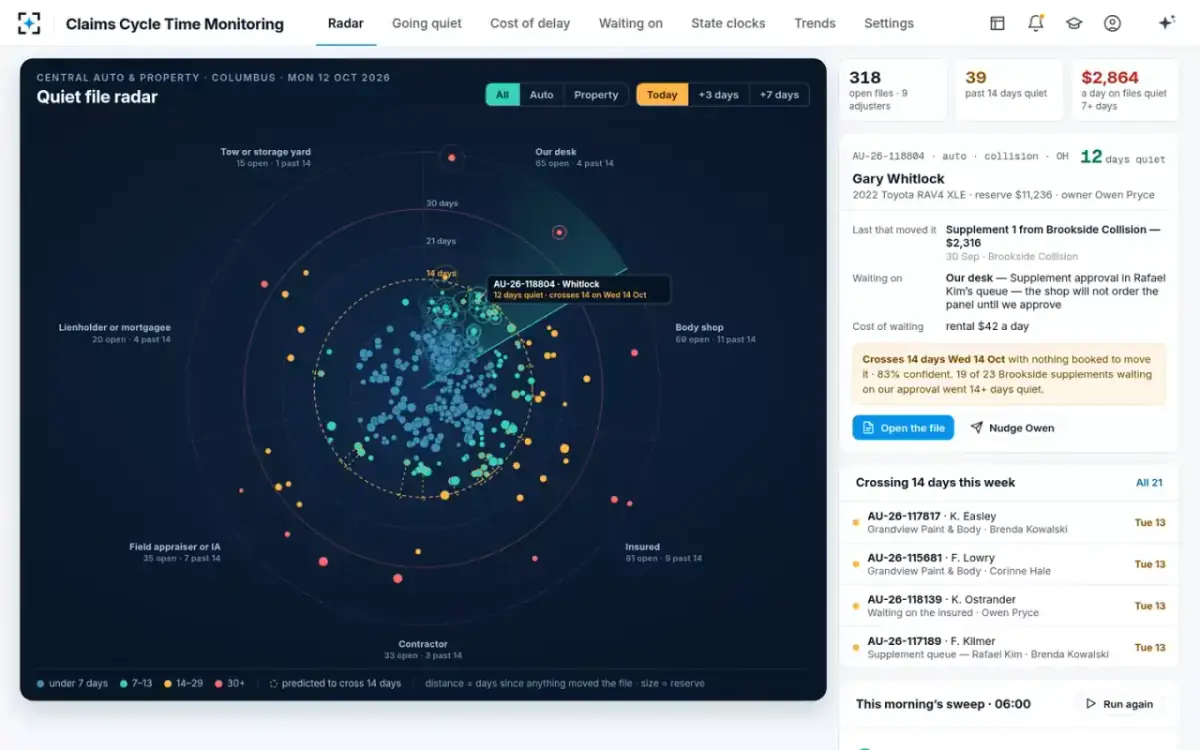1200x750 pixels.
Task: Open the graduation cap help icon
Action: (1074, 23)
